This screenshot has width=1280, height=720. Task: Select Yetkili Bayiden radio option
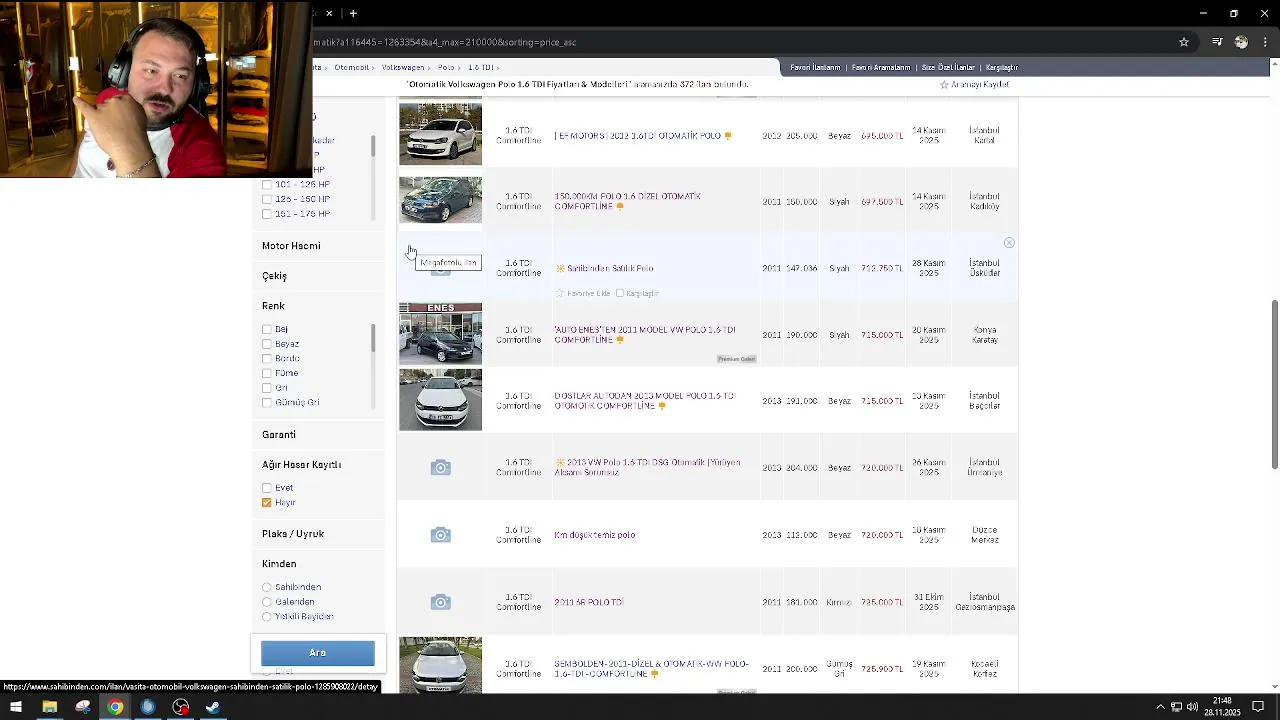coord(267,617)
